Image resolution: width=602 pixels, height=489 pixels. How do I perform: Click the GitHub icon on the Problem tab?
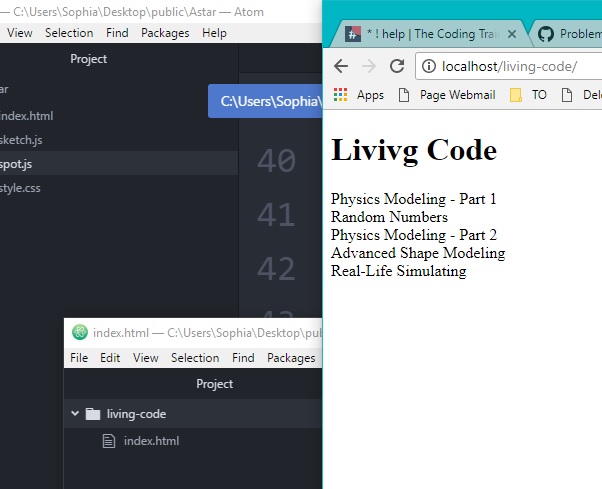point(546,34)
